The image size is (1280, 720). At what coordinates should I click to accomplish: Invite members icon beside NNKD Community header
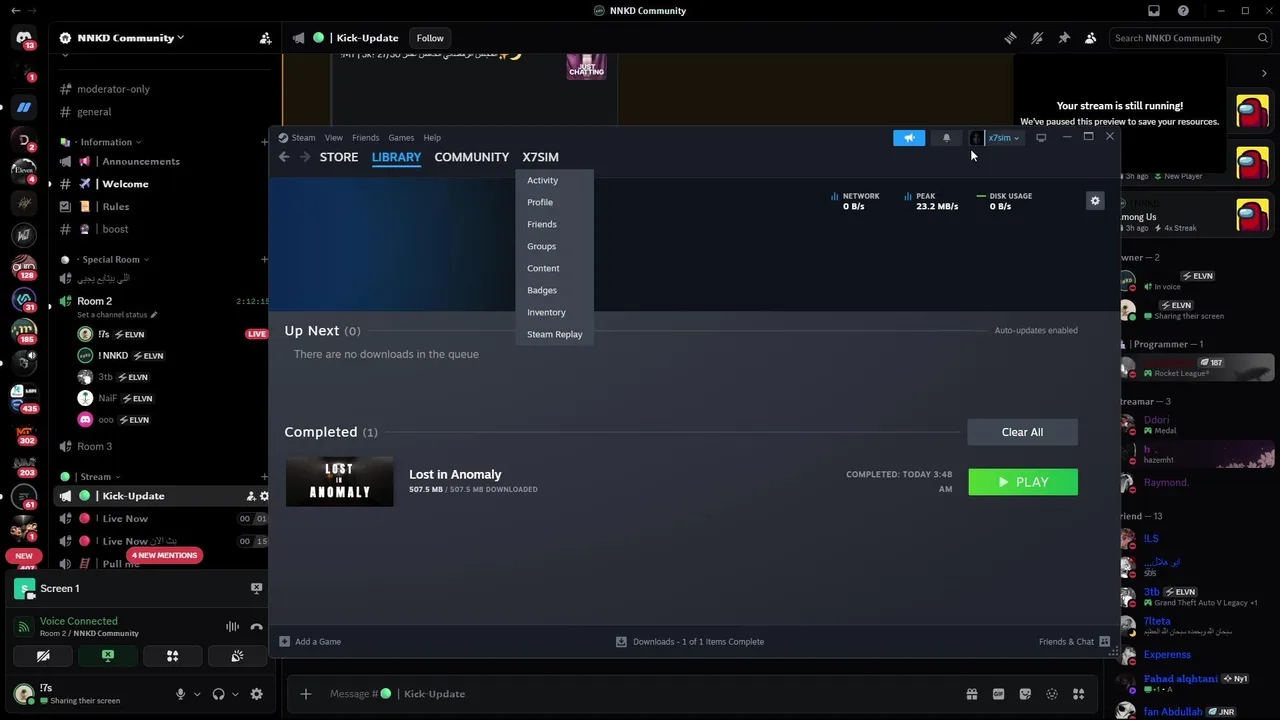(x=265, y=38)
